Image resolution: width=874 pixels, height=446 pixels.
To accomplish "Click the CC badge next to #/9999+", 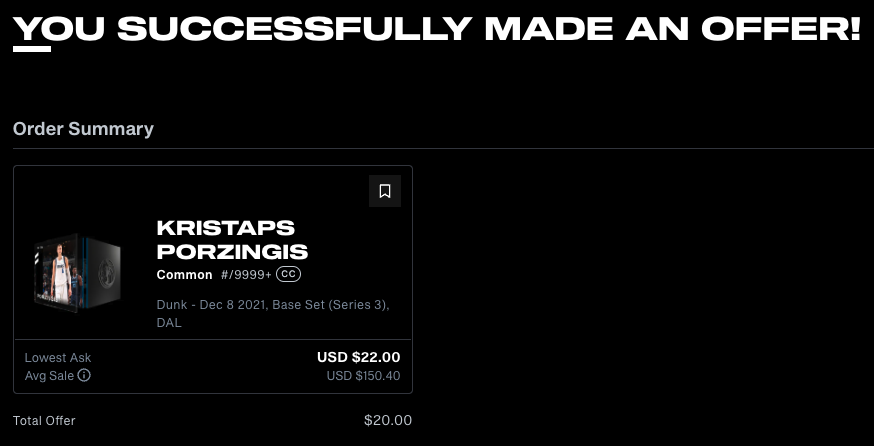I will [289, 274].
